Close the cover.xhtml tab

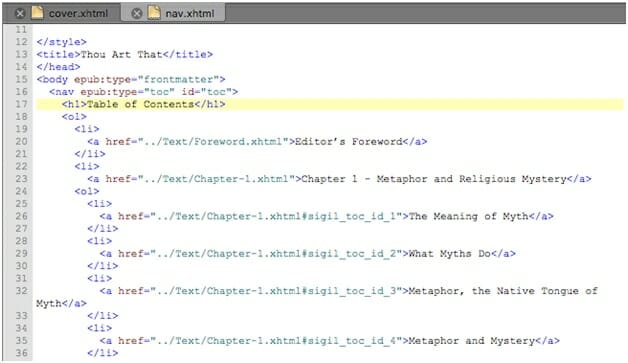click(x=20, y=13)
